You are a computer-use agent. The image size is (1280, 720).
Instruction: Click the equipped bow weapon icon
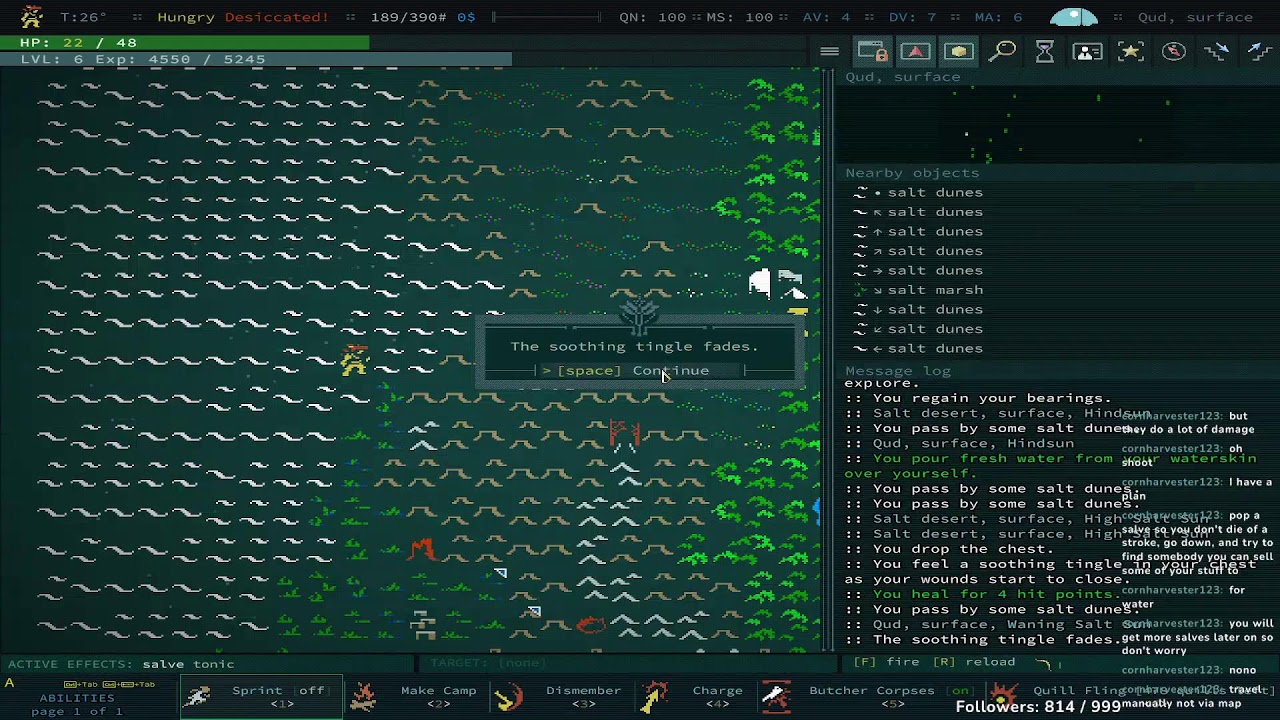click(1043, 663)
